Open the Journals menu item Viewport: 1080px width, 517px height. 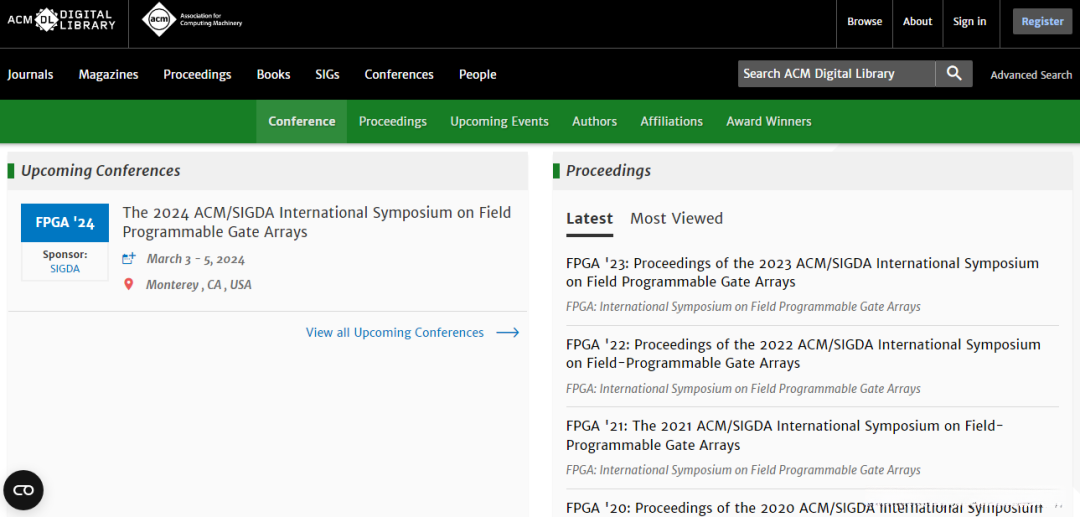(30, 74)
